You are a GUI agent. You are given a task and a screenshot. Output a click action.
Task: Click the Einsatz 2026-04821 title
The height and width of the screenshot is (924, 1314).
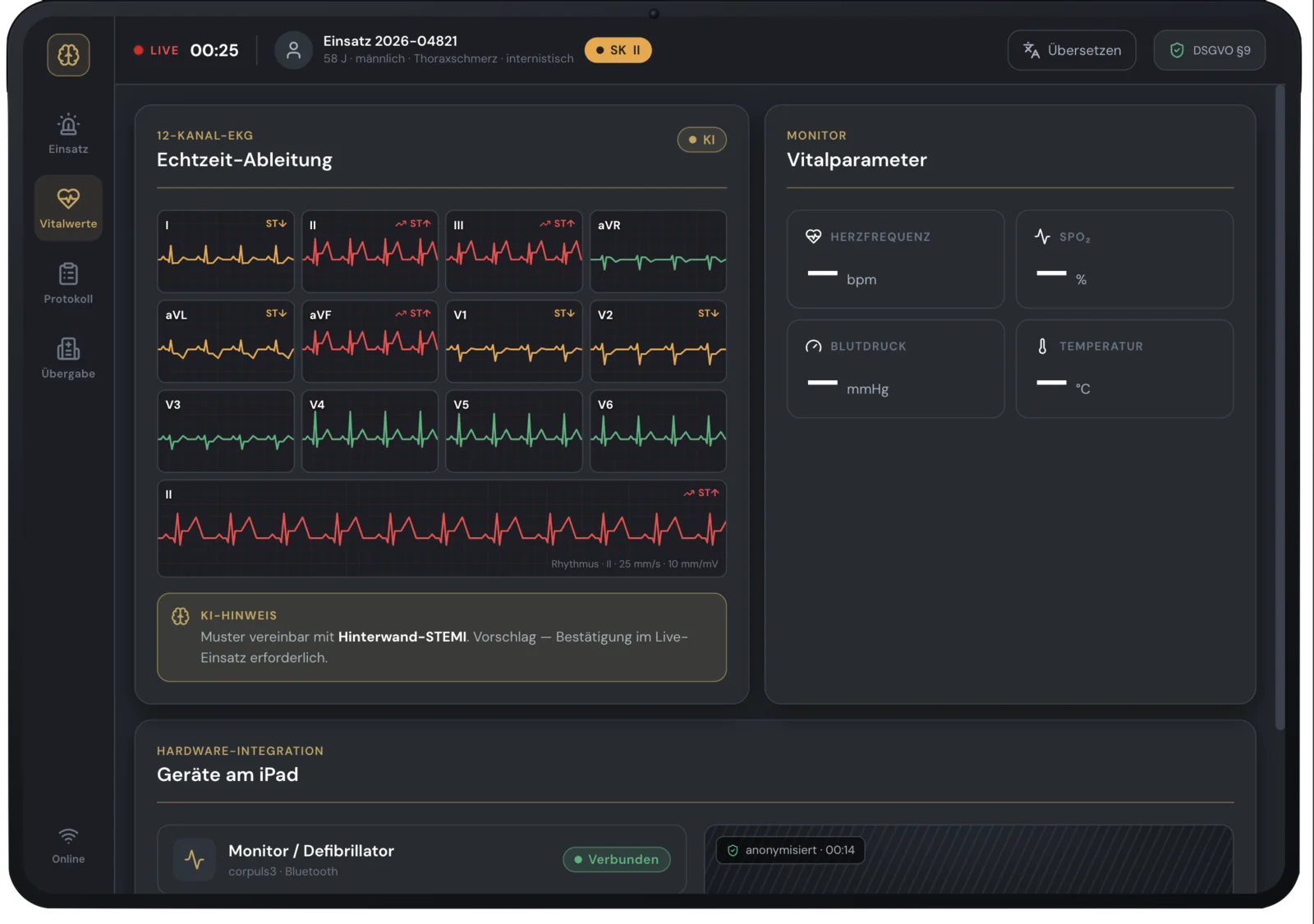pos(390,41)
